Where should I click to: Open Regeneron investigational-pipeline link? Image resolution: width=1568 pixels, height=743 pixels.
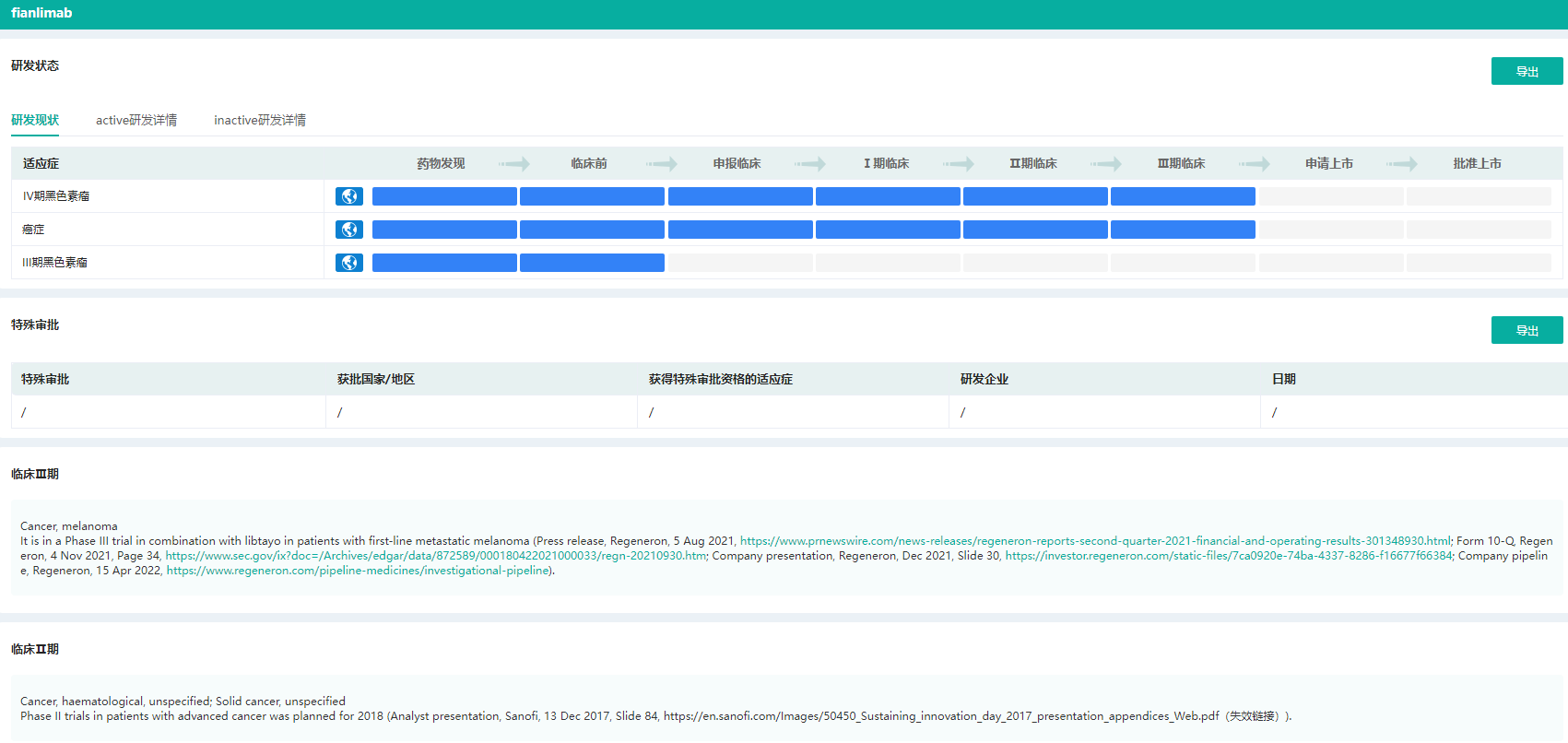(358, 571)
